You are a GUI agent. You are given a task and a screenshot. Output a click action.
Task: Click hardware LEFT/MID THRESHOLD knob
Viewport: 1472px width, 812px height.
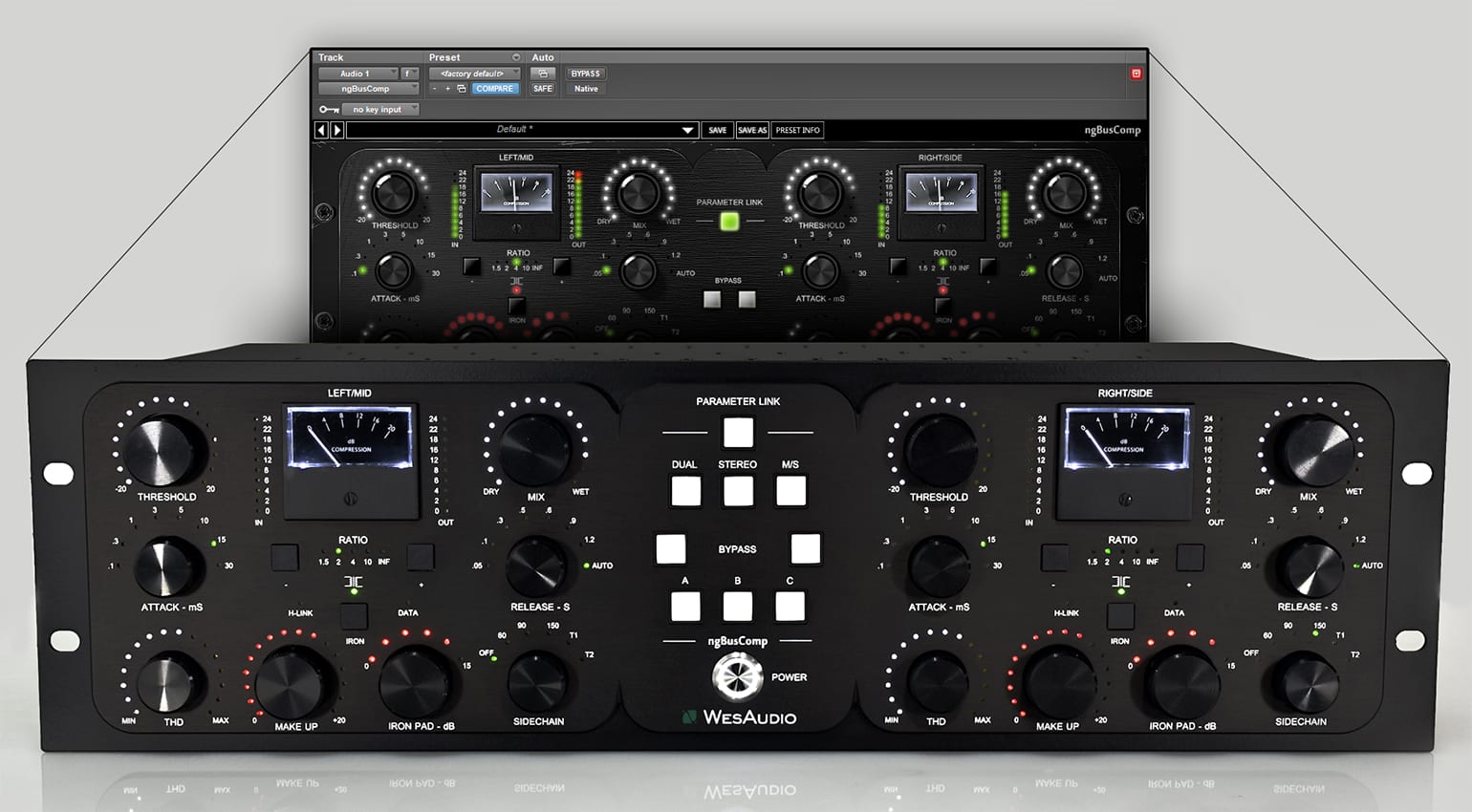pos(165,452)
